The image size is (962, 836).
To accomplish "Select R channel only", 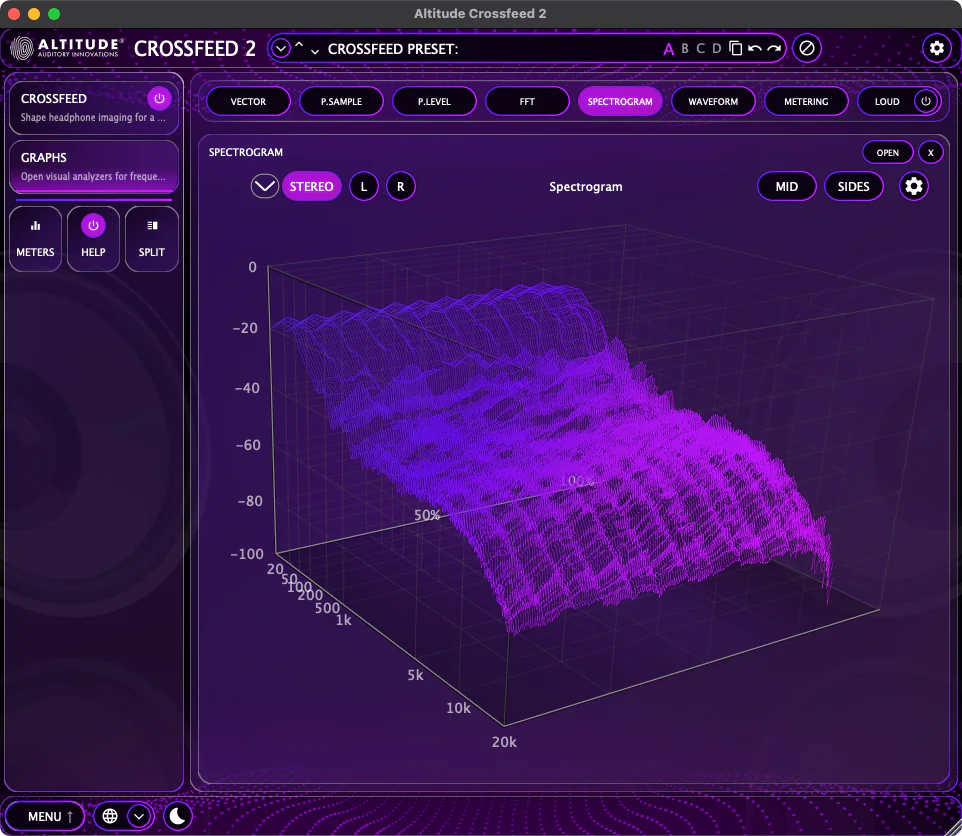I will click(x=401, y=186).
